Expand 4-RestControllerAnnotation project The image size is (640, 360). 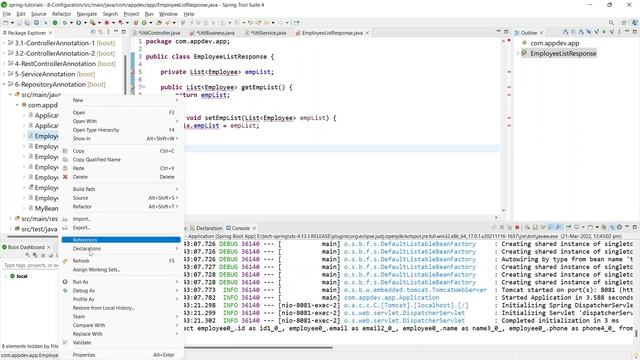[4, 64]
